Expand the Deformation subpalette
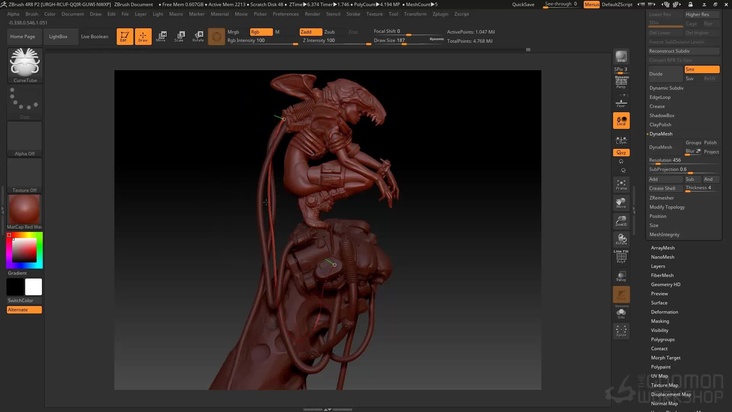The width and height of the screenshot is (732, 412). click(664, 312)
